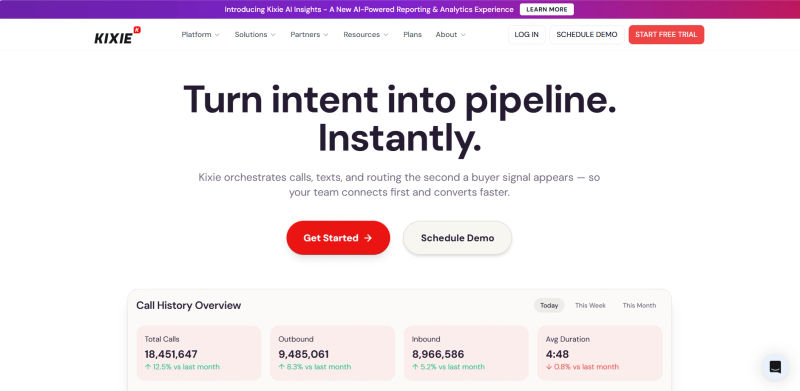The height and width of the screenshot is (391, 800).
Task: Expand the Platform dropdown menu
Action: click(201, 35)
